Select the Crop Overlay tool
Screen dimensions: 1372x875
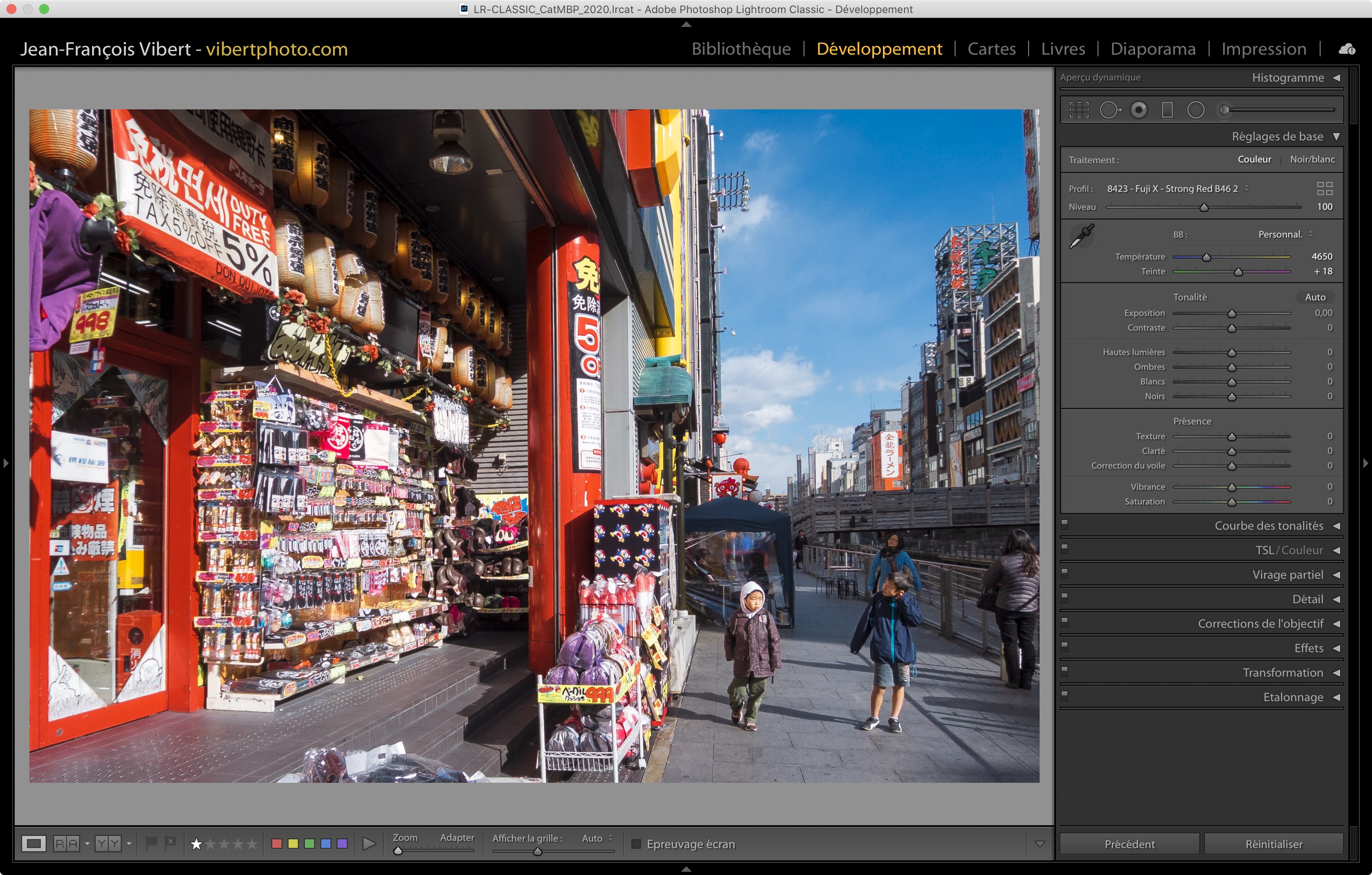pyautogui.click(x=1078, y=110)
